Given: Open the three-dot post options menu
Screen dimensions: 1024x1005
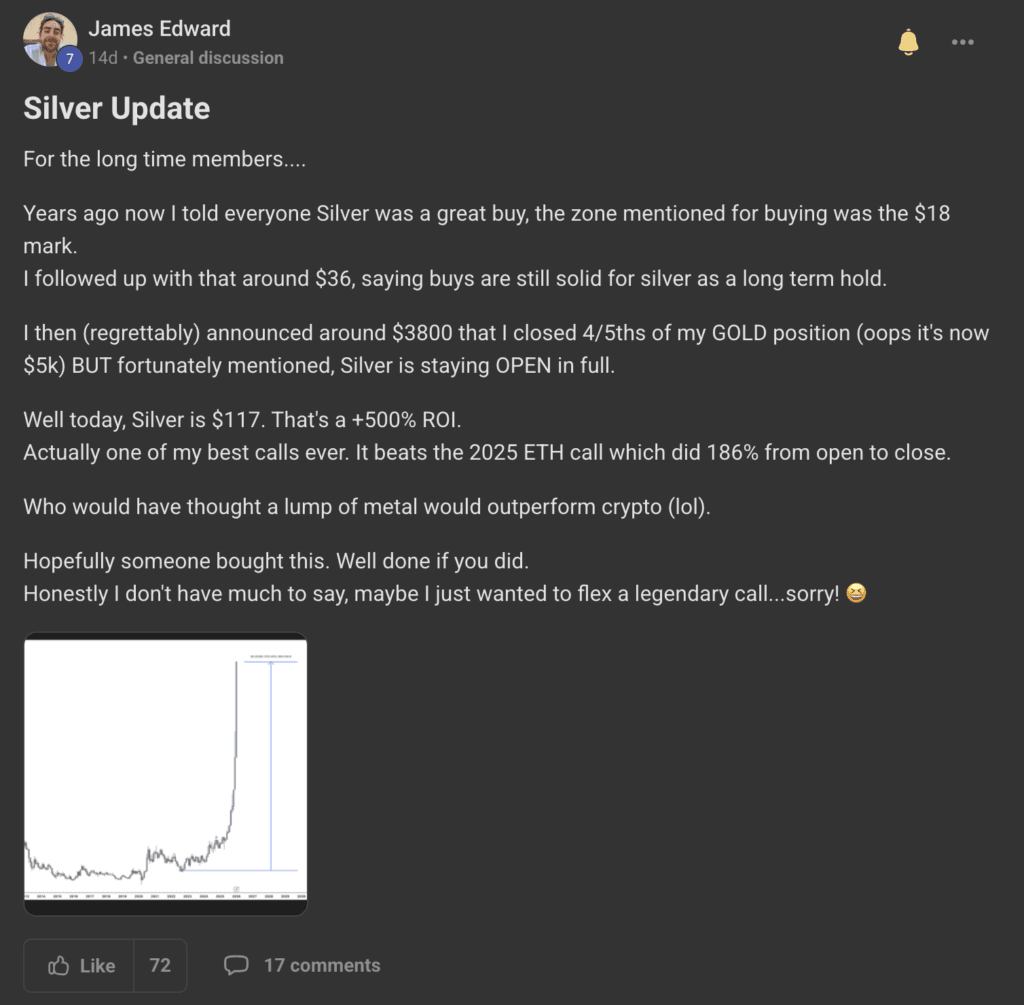Looking at the screenshot, I should [962, 42].
